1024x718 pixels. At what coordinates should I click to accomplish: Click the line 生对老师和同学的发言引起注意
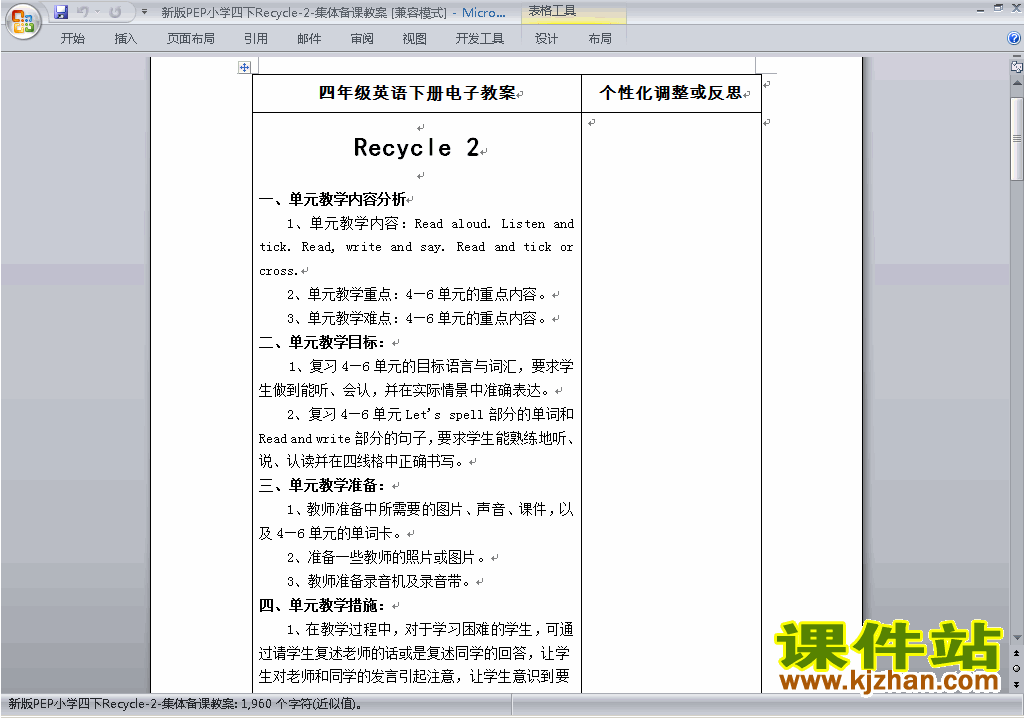click(414, 677)
